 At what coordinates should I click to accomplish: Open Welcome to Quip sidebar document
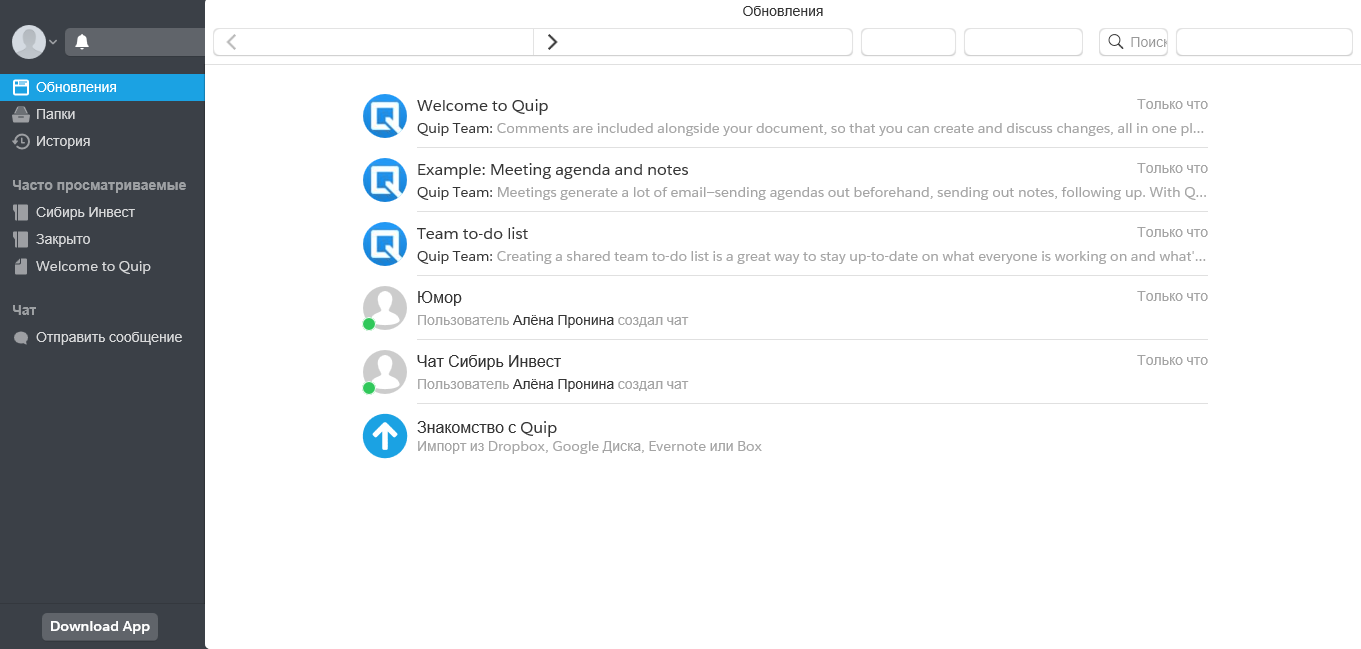tap(102, 266)
